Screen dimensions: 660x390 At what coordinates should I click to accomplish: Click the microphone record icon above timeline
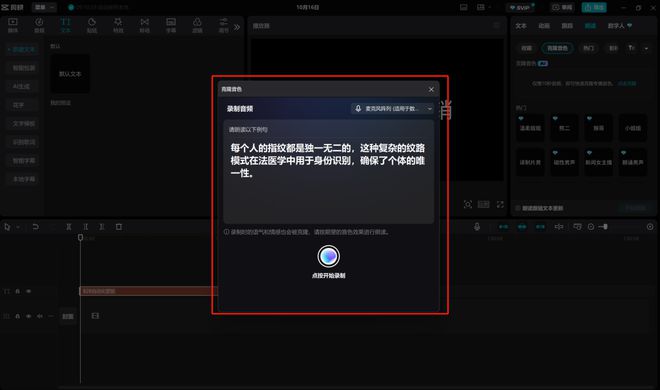pyautogui.click(x=477, y=227)
